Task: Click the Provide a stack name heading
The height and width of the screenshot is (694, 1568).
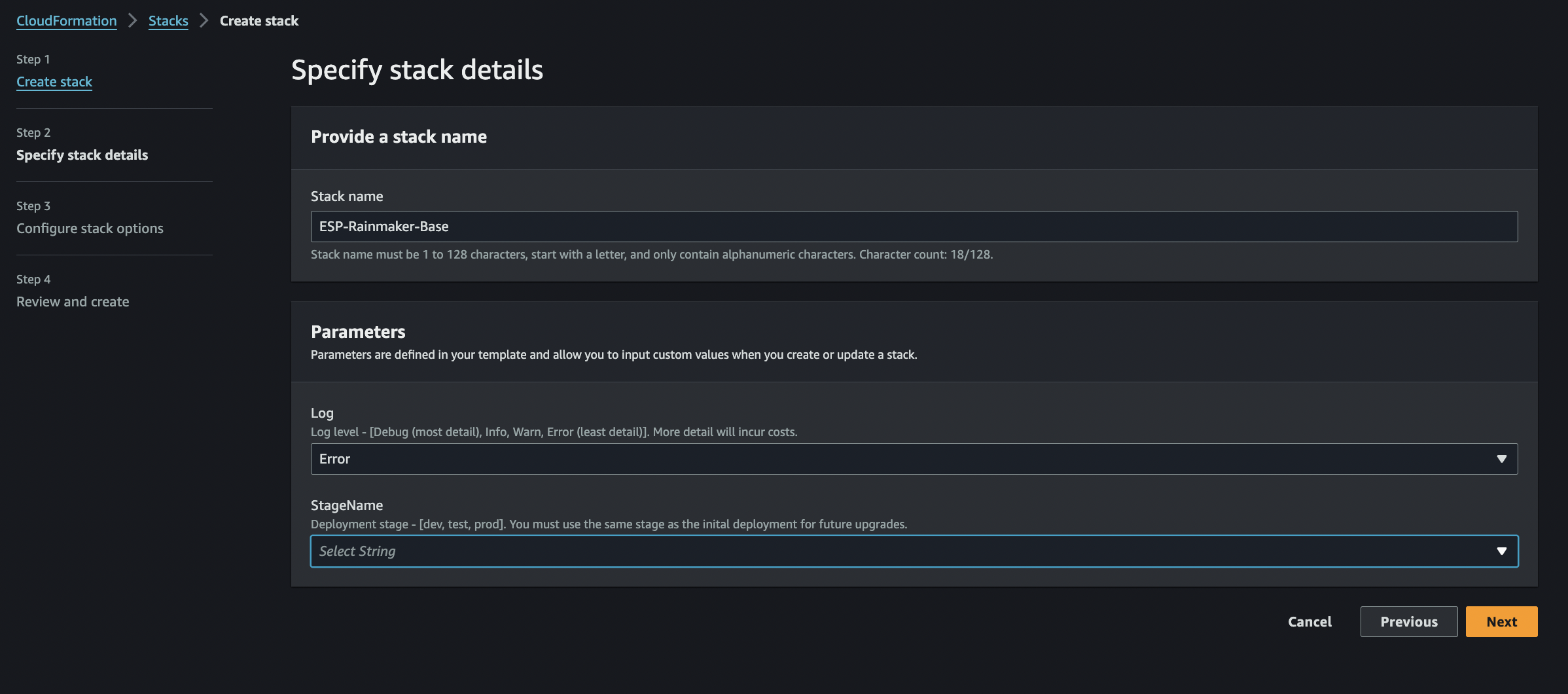Action: pos(399,137)
